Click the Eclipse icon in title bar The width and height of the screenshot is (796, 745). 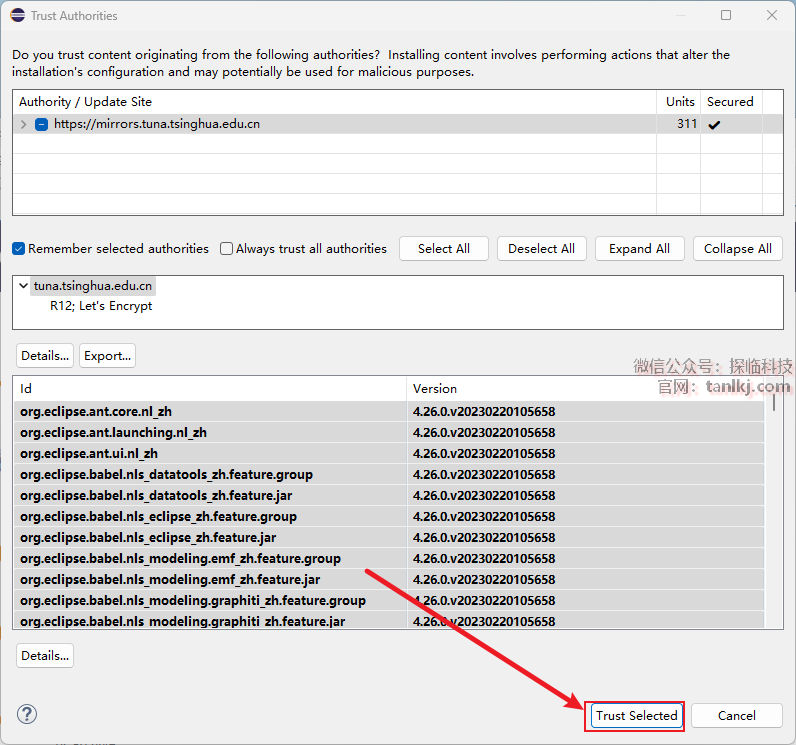point(17,15)
